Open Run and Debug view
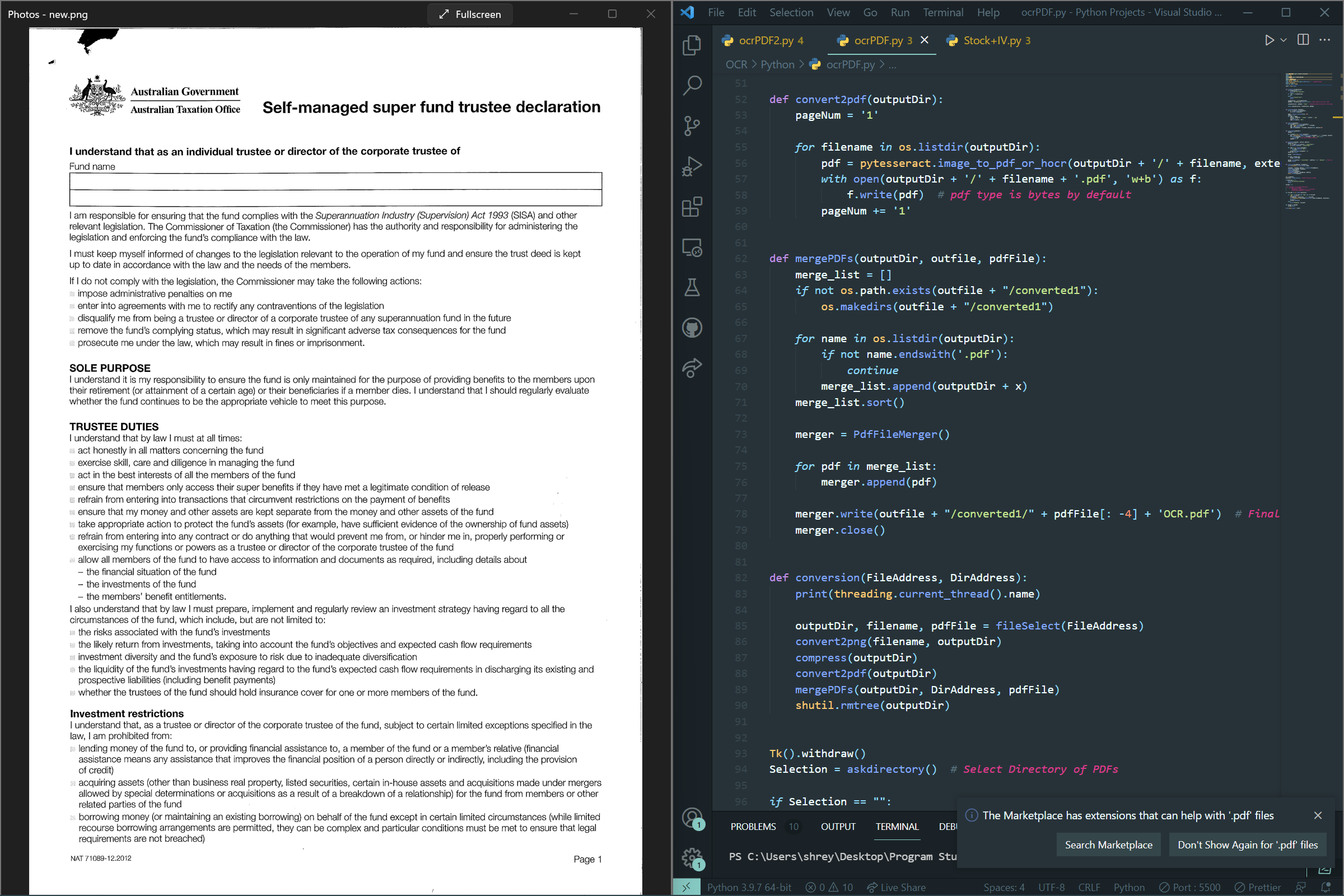Screen dimensions: 1344x896 point(692,166)
